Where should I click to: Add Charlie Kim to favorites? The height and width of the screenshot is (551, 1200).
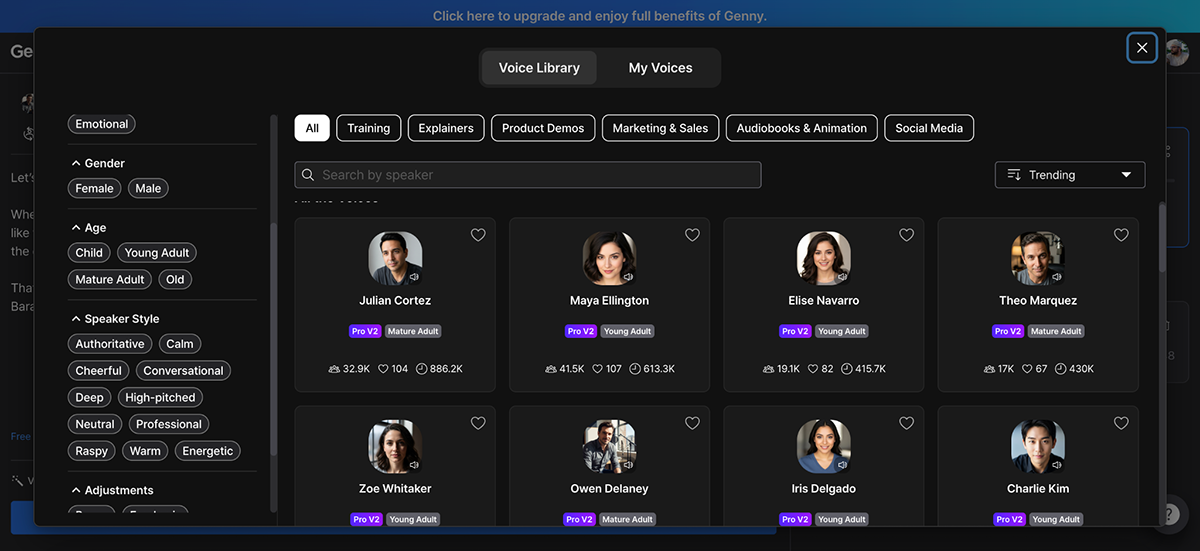click(1121, 423)
